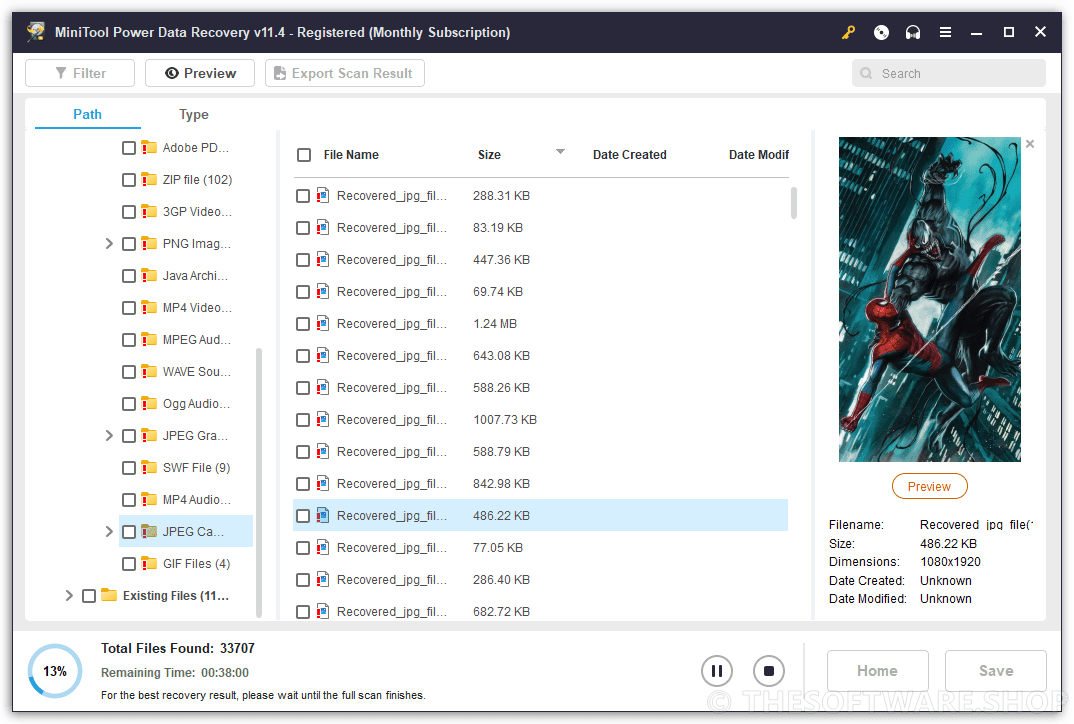
Task: Click the folder icon of ZIP file (102)
Action: (x=149, y=179)
